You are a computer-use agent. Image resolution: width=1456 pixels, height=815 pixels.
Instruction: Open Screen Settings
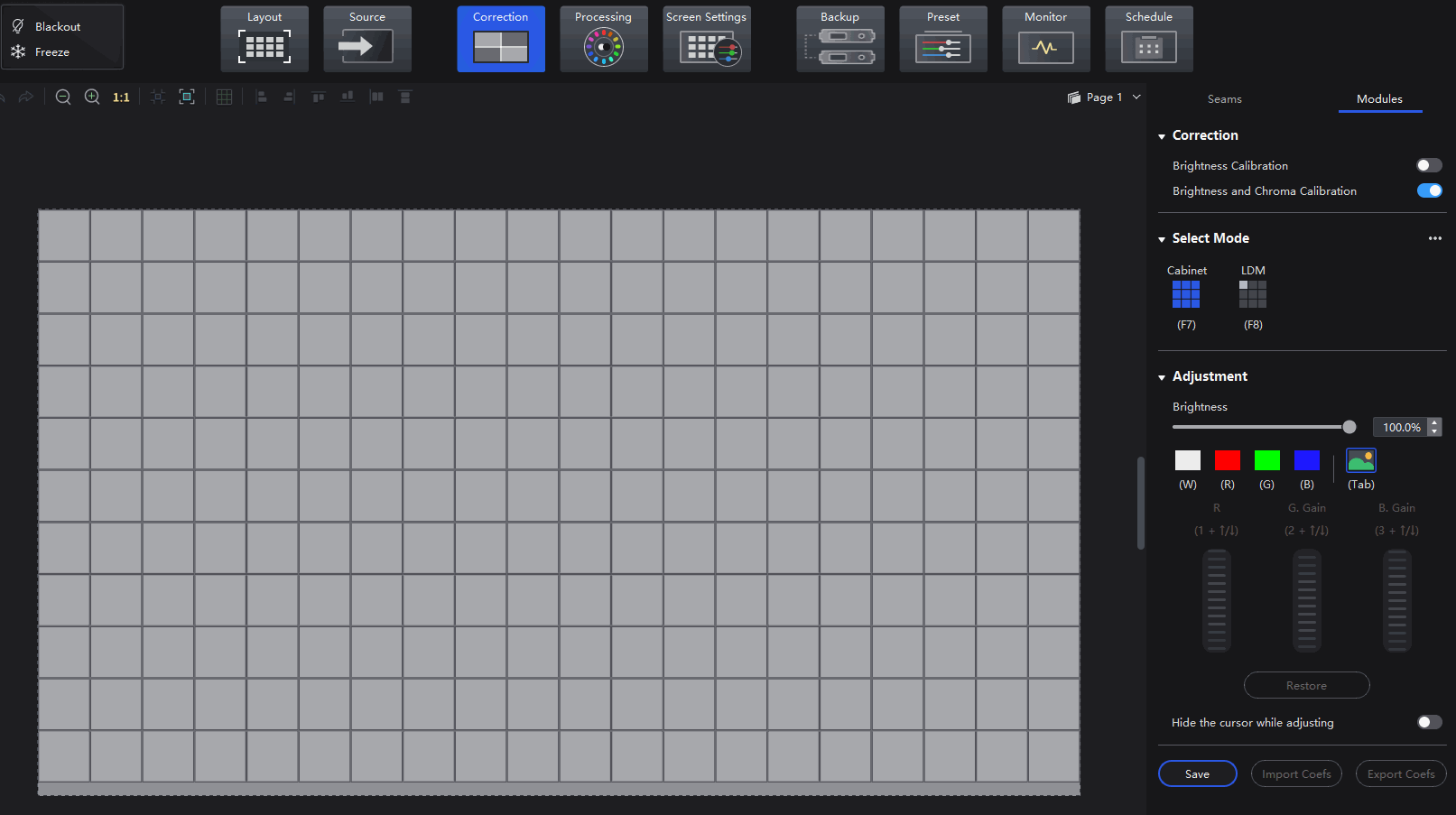(x=707, y=39)
